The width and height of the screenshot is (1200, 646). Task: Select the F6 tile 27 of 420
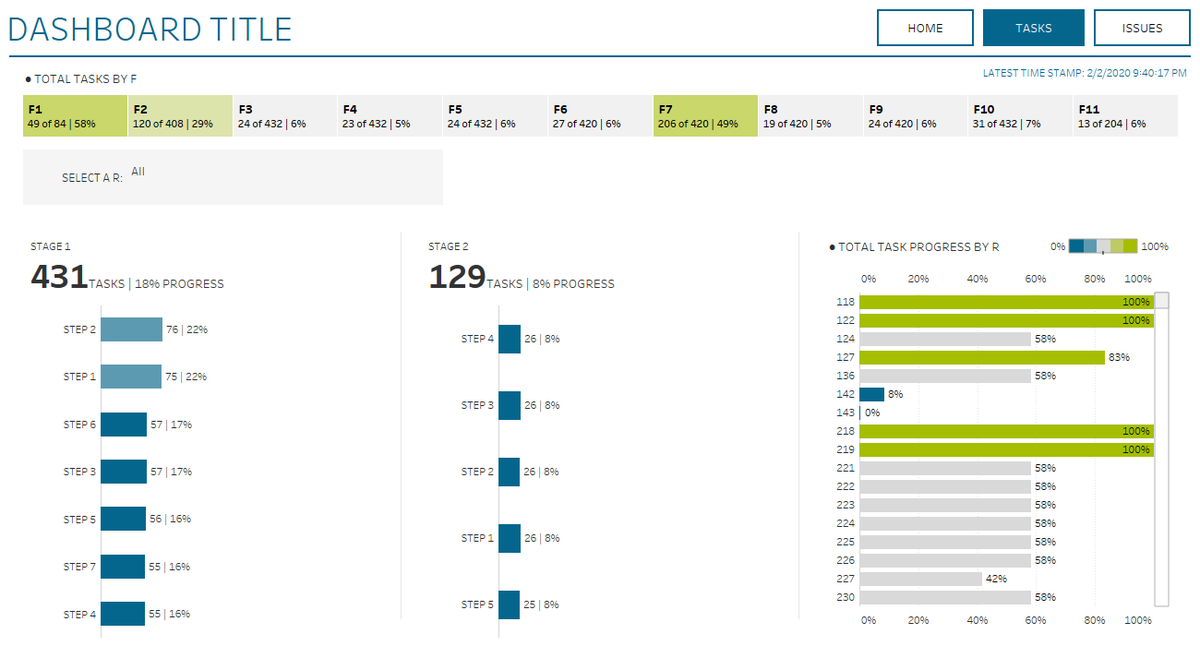(x=600, y=116)
